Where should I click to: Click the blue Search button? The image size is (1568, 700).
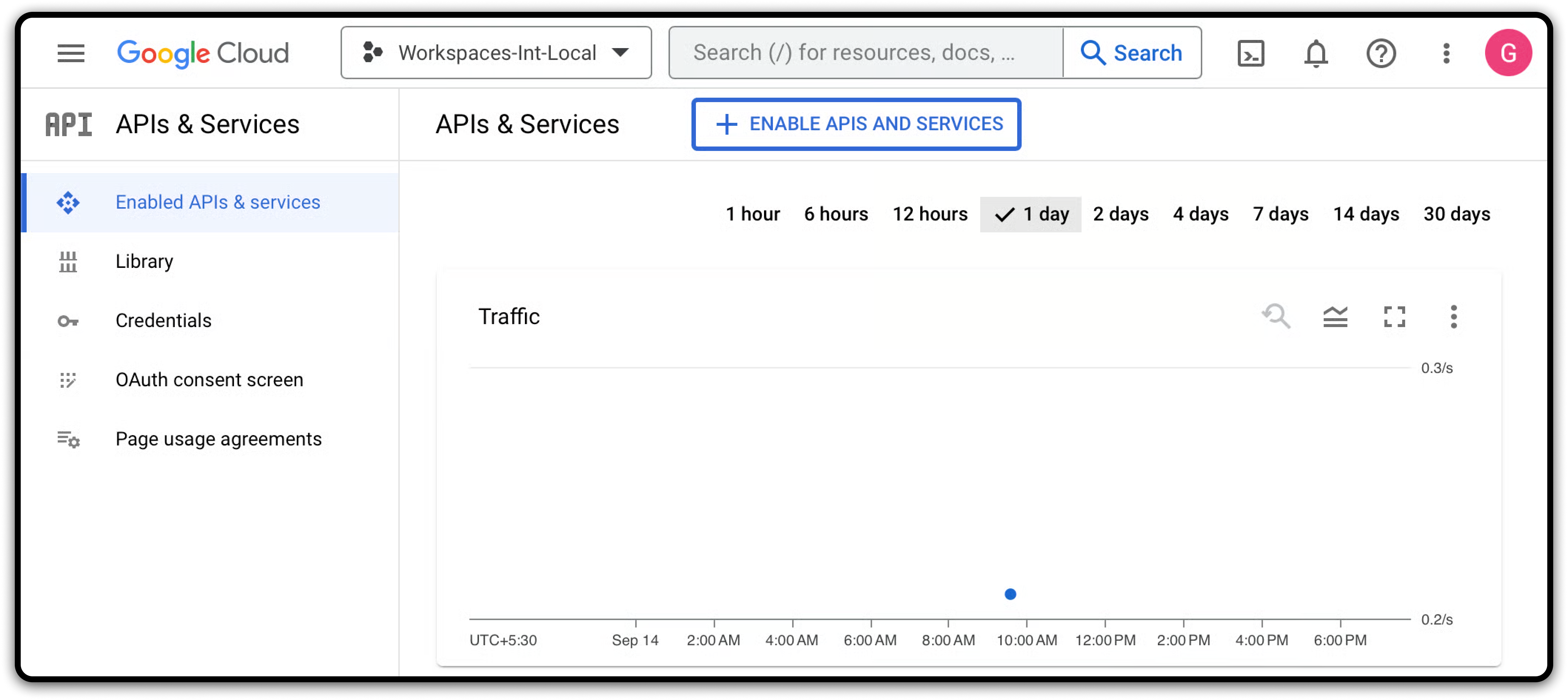click(1132, 53)
